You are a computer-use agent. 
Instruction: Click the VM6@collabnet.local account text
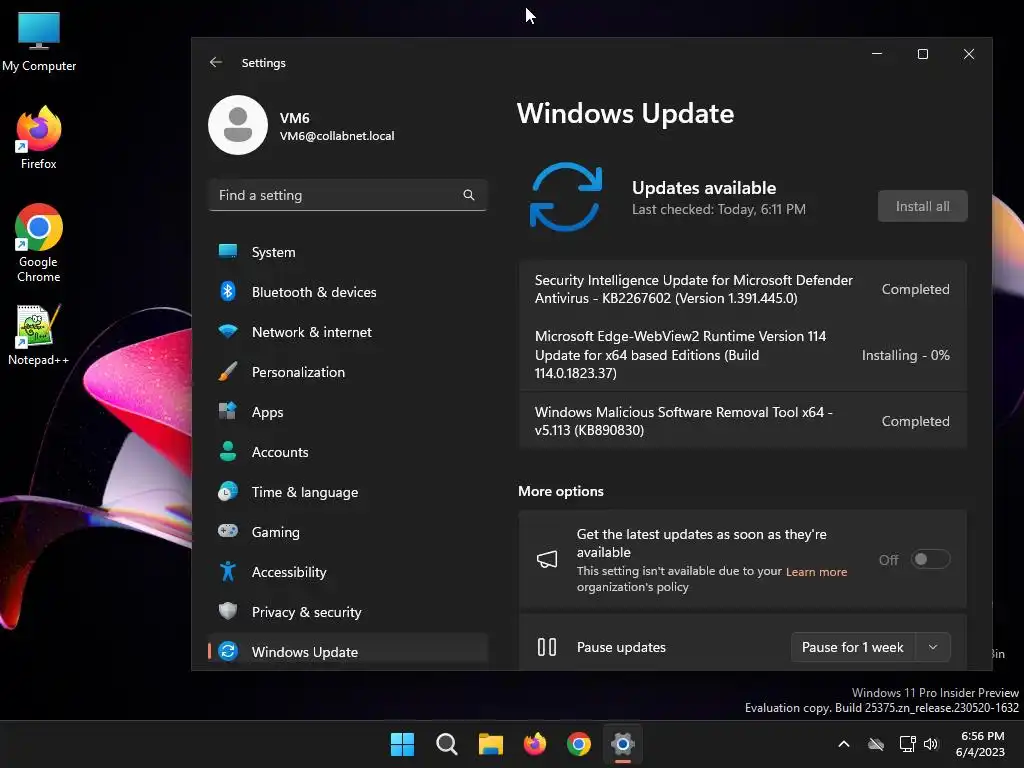(337, 136)
